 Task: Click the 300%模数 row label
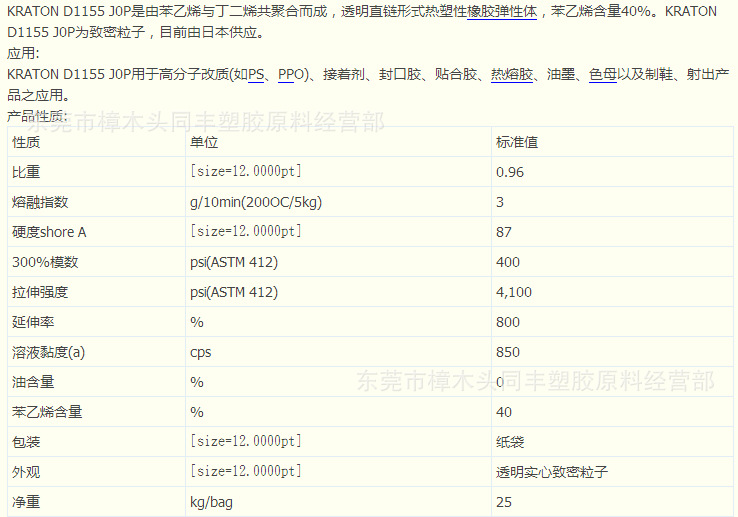(45, 262)
